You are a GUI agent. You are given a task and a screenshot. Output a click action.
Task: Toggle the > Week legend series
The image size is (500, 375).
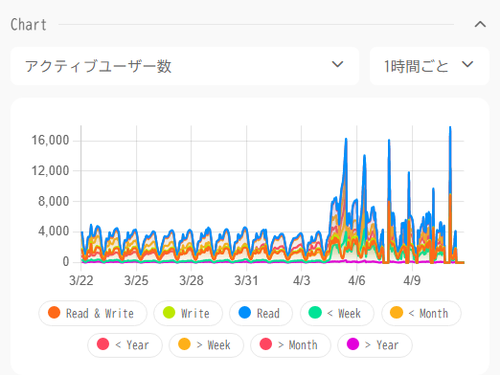click(x=206, y=345)
